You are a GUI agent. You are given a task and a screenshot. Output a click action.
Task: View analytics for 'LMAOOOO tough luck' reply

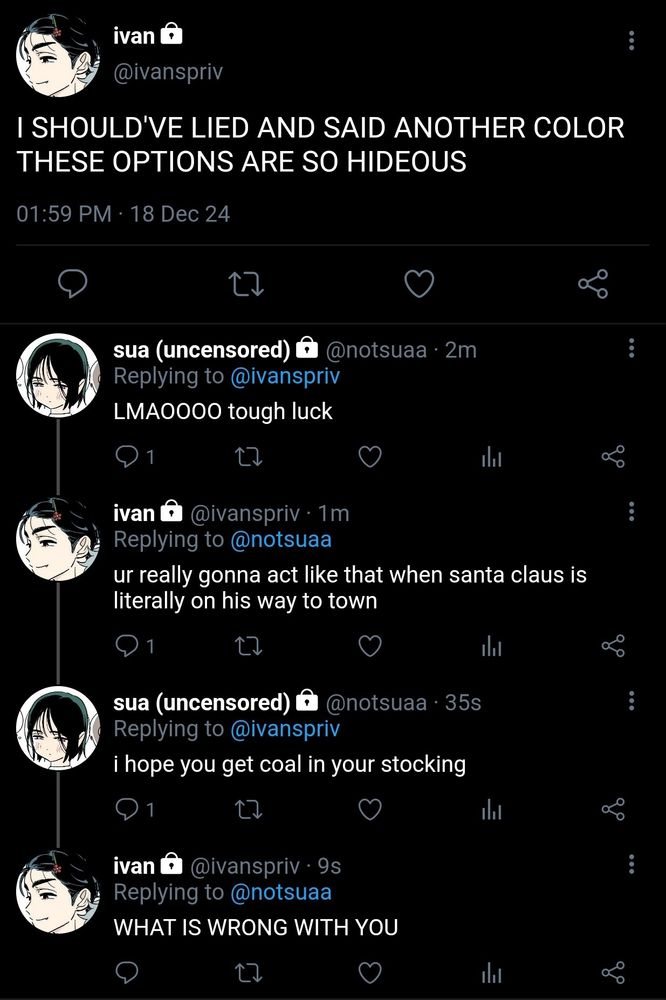[491, 457]
